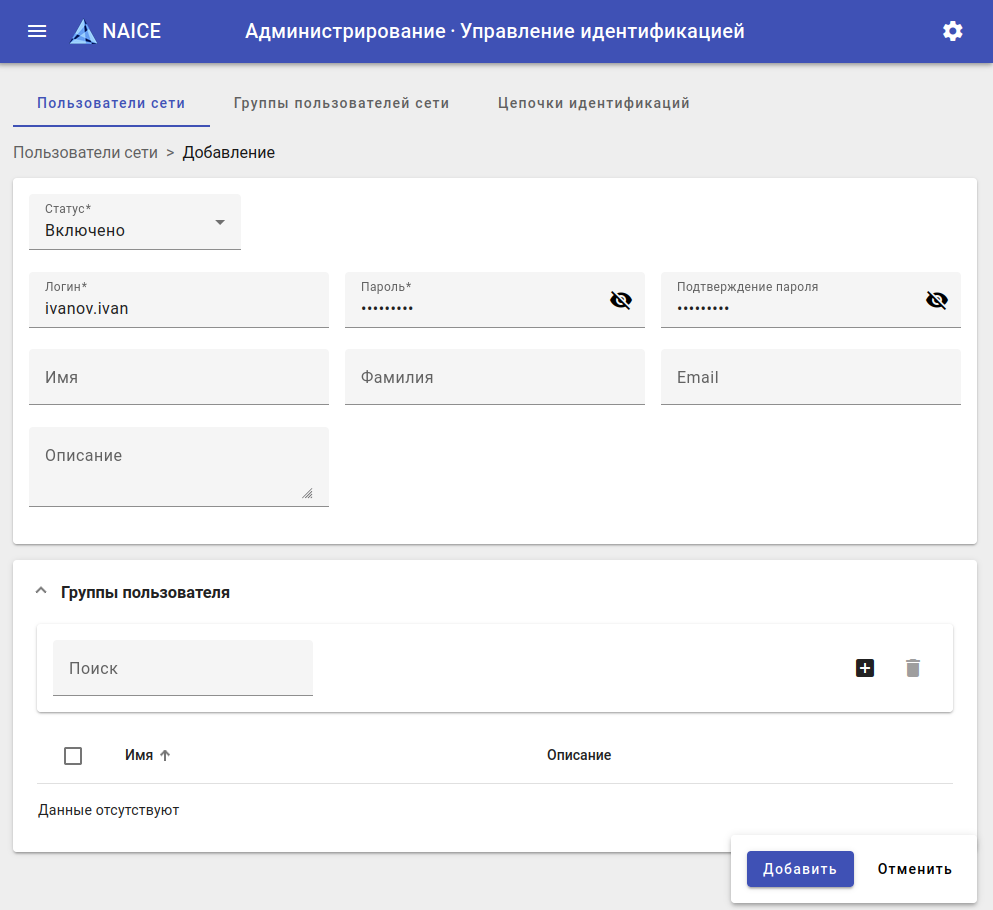Open settings via the gear icon
Image resolution: width=993 pixels, height=910 pixels.
[x=952, y=31]
